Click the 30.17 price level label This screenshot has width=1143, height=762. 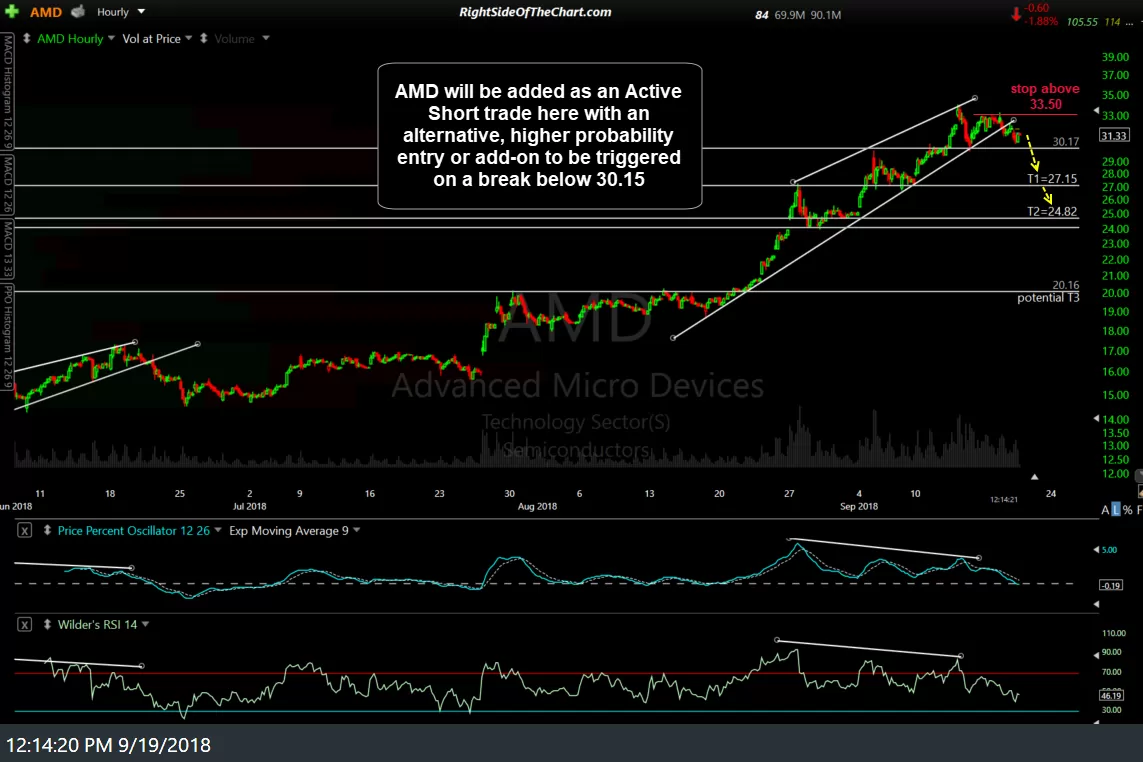1066,141
